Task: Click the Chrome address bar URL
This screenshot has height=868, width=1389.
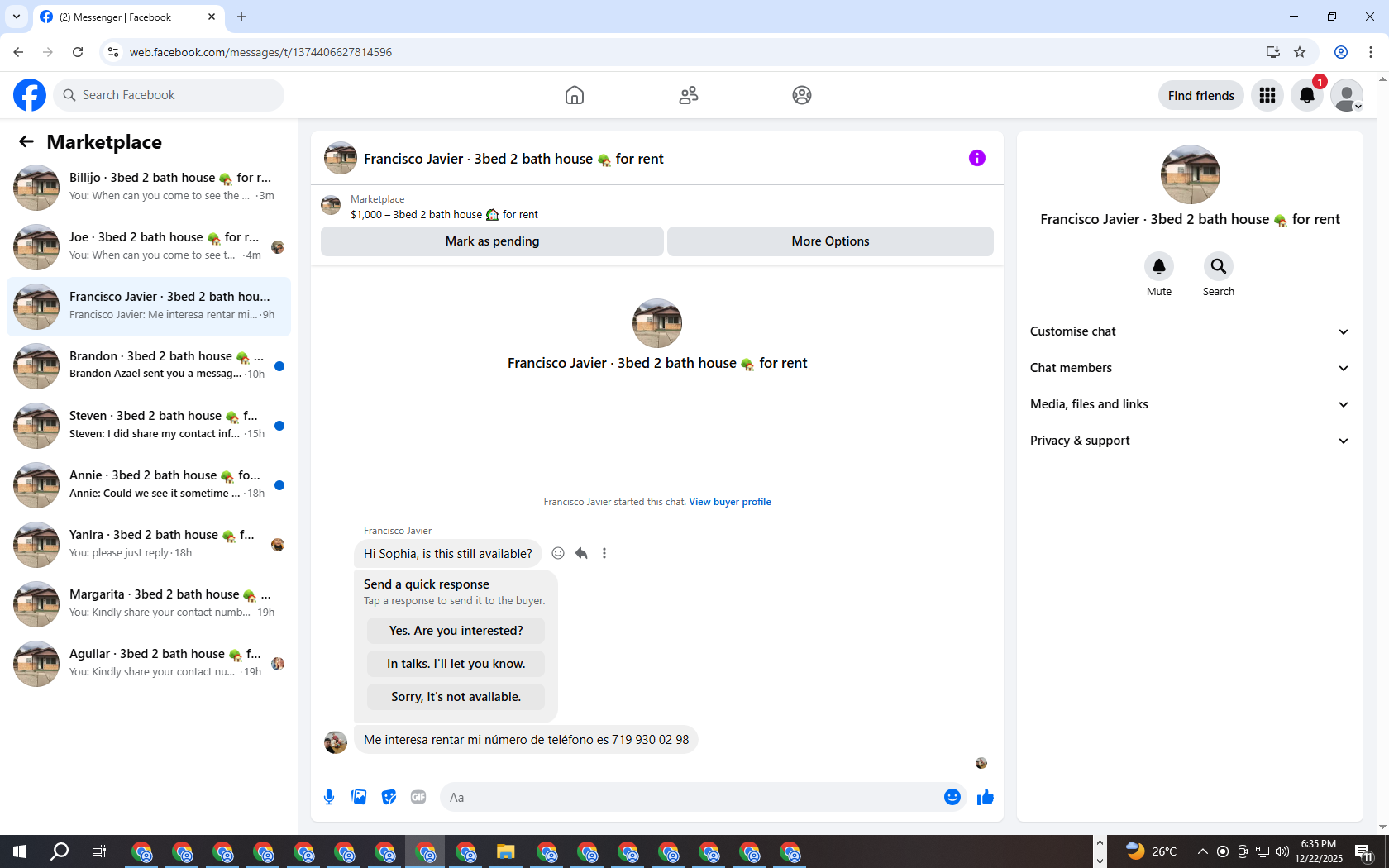Action: 260,52
